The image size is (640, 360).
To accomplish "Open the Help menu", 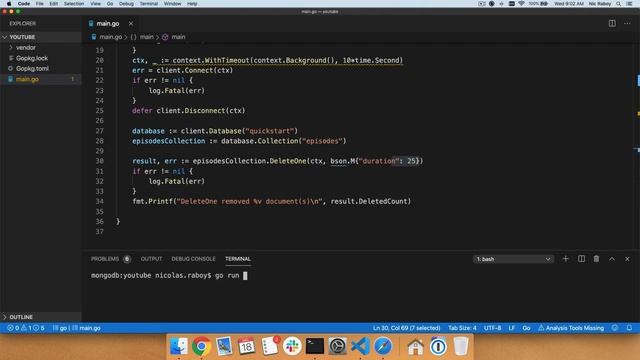I will pos(192,4).
